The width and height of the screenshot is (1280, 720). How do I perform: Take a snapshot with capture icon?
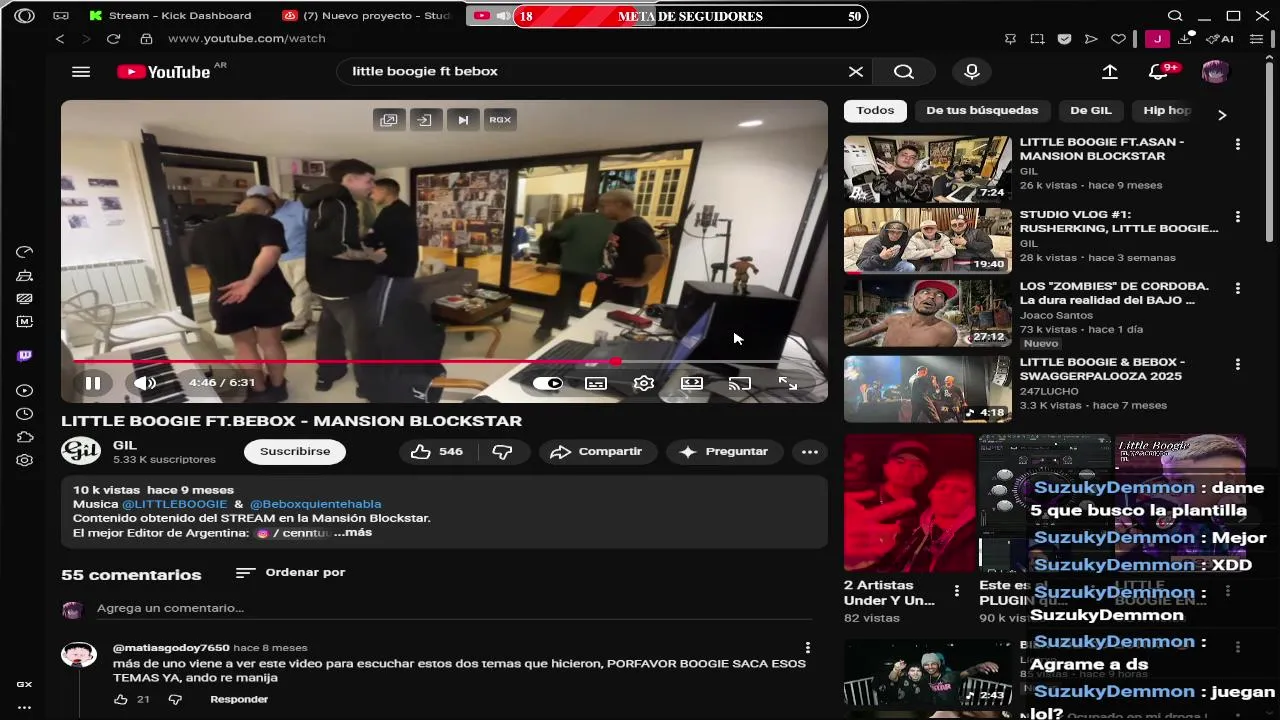[x=1037, y=39]
